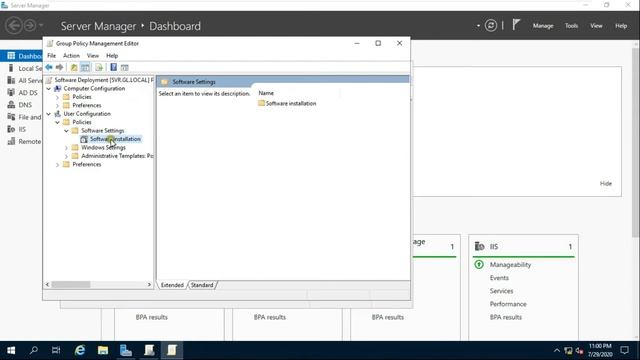Toggle Show/Hide Action Pane toolbar icon
The image size is (640, 360).
pyautogui.click(x=124, y=67)
